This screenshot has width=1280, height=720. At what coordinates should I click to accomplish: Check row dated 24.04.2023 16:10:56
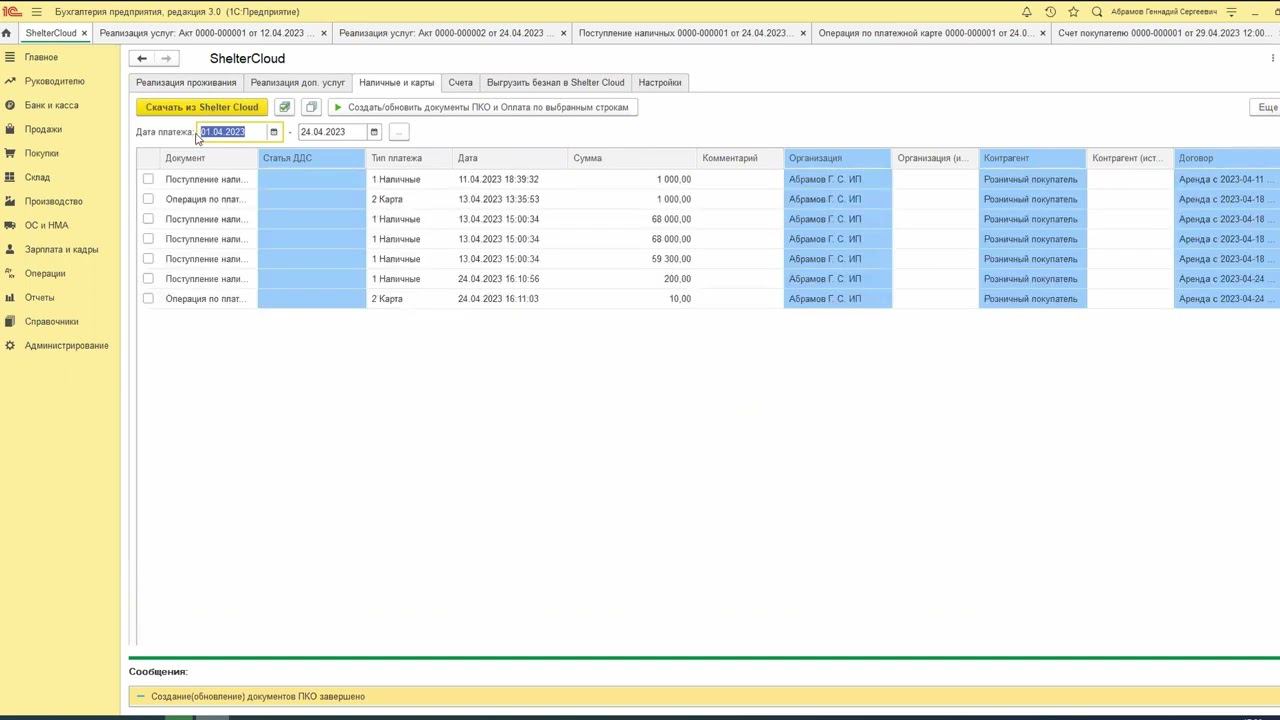[x=148, y=279]
